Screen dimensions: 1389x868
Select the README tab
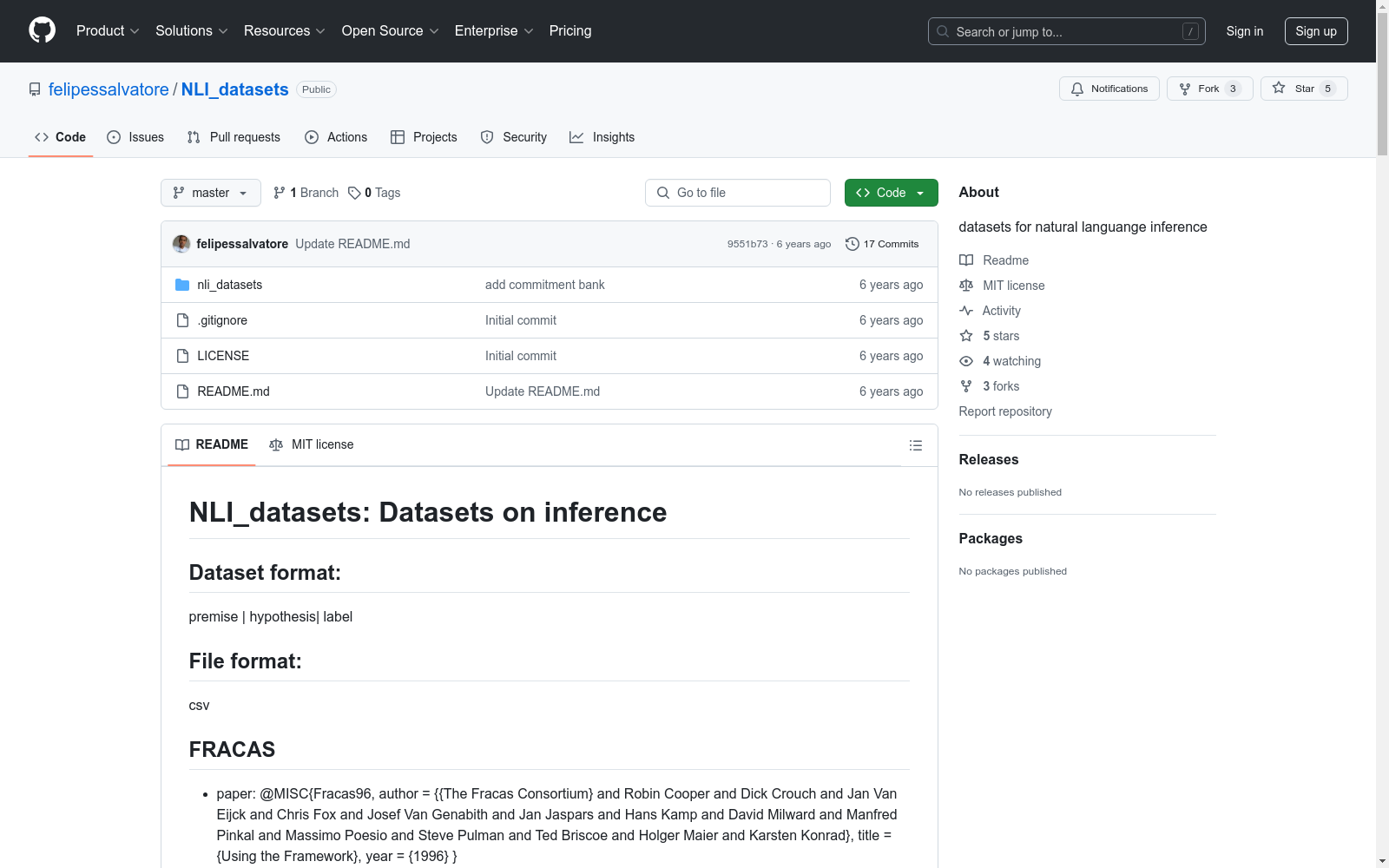point(212,444)
